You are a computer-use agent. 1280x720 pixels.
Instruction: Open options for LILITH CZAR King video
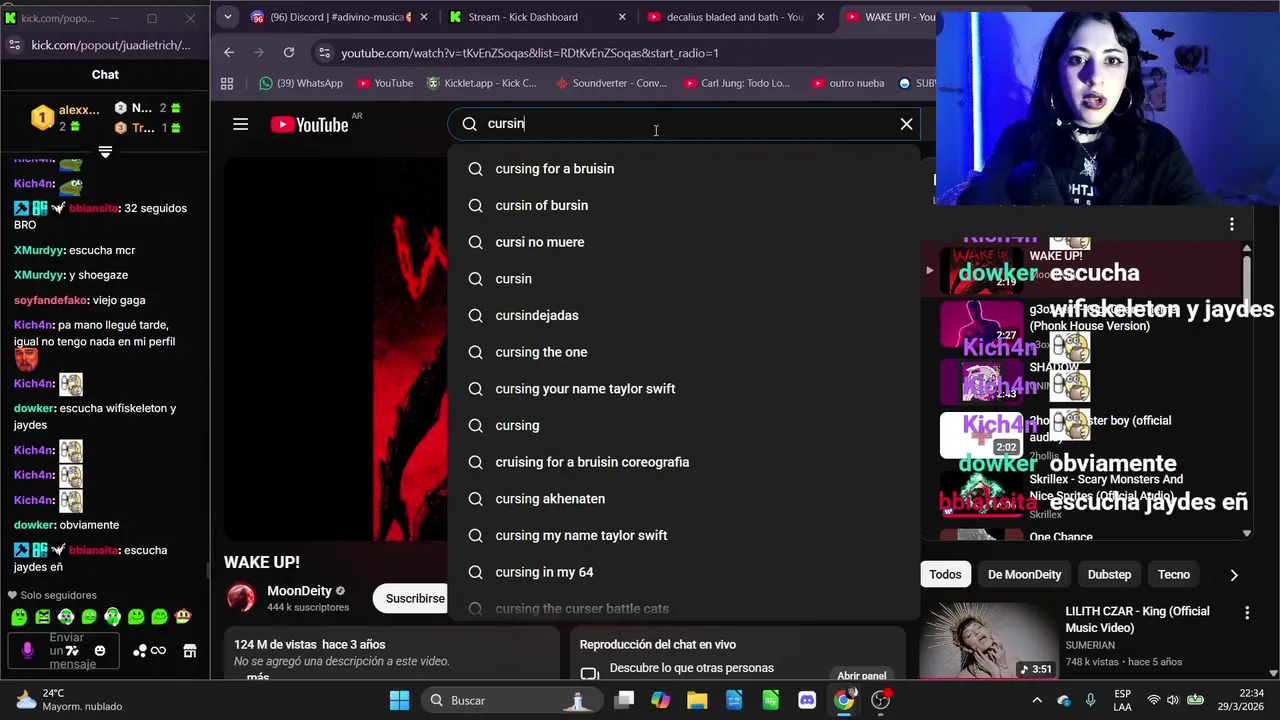1246,612
